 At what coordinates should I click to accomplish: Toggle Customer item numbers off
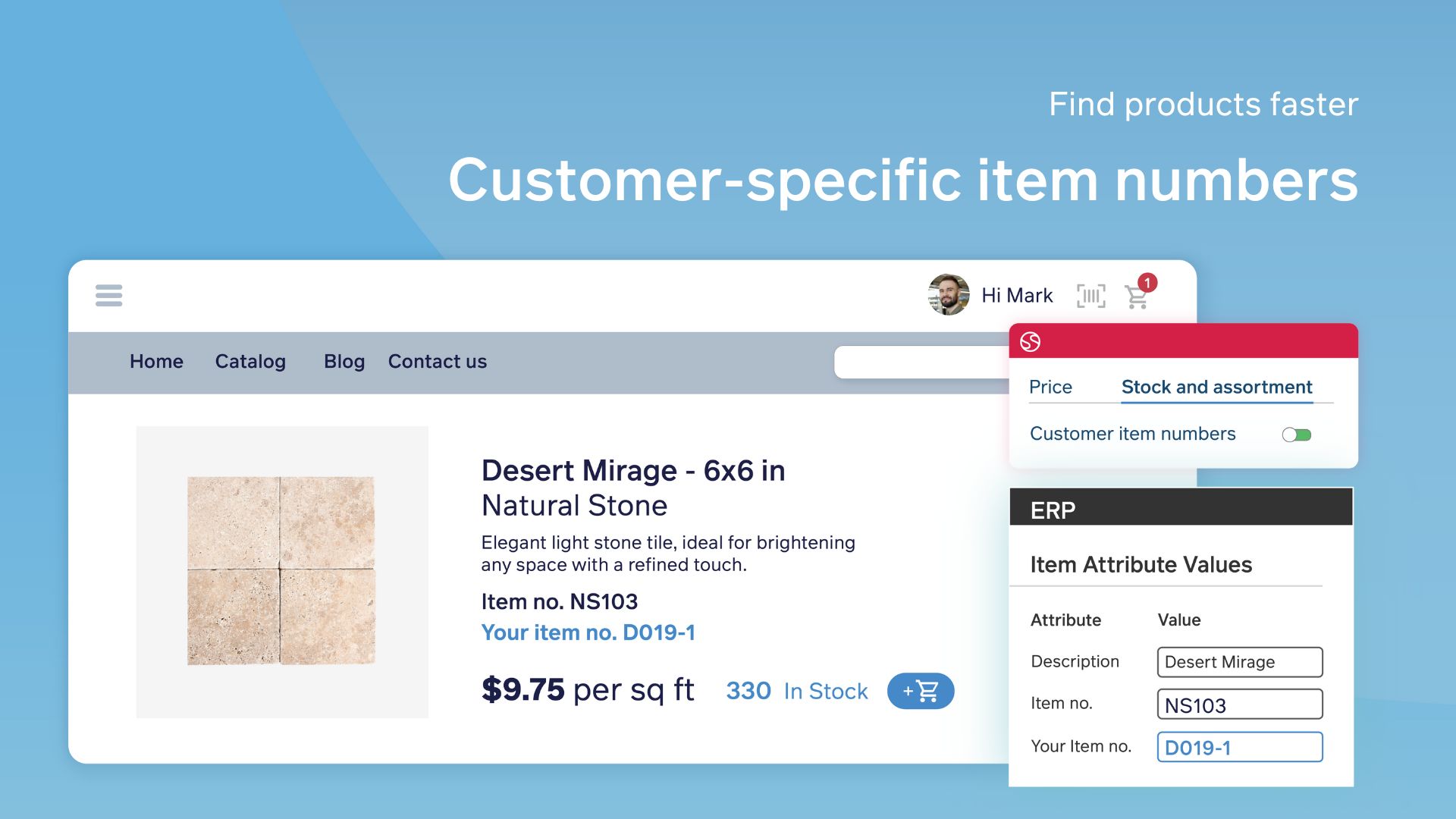[x=1297, y=434]
